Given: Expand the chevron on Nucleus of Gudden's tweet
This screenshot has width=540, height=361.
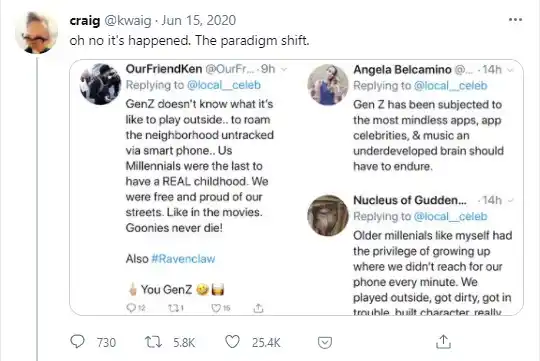Looking at the screenshot, I should click(x=511, y=200).
